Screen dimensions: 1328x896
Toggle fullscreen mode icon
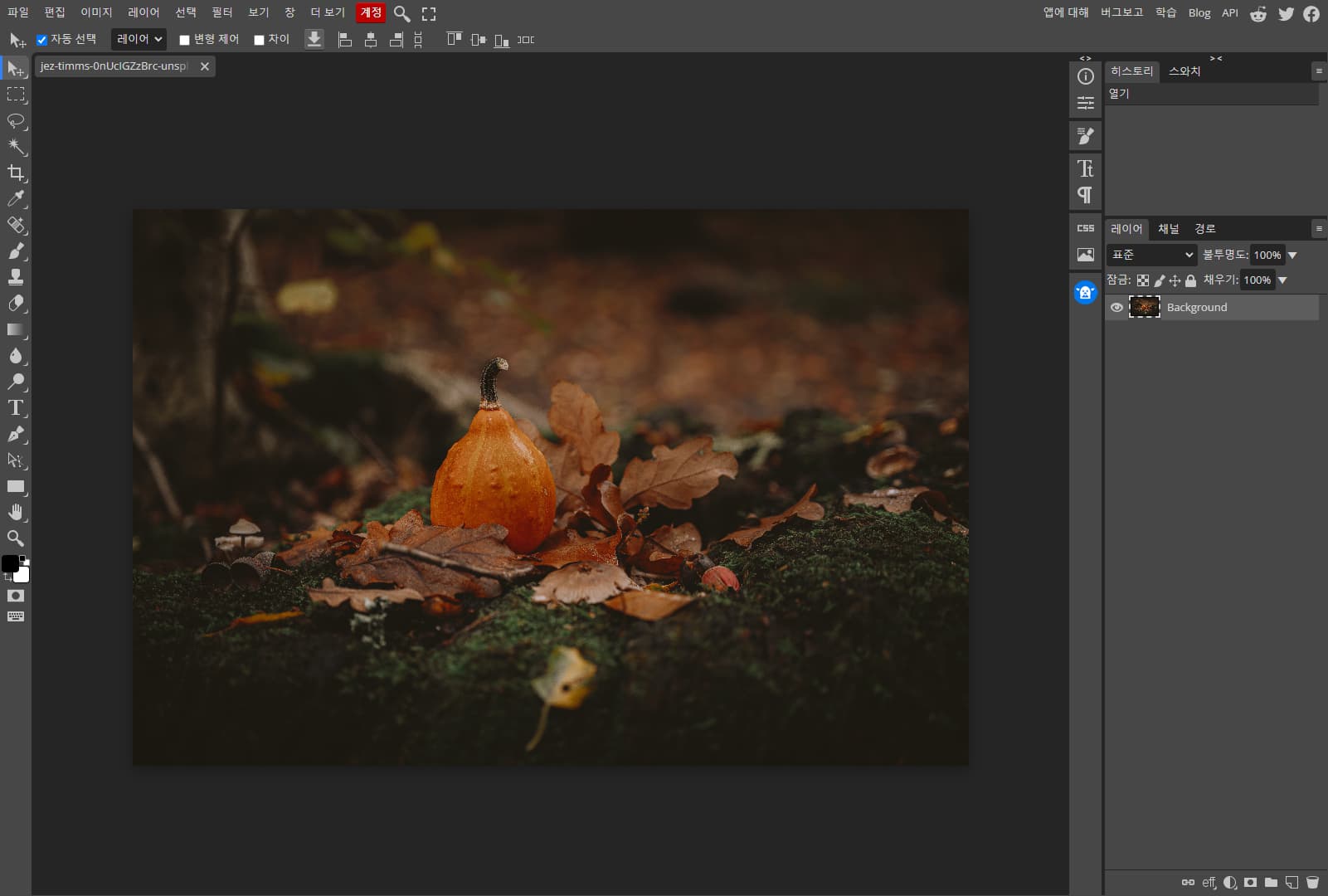(429, 13)
